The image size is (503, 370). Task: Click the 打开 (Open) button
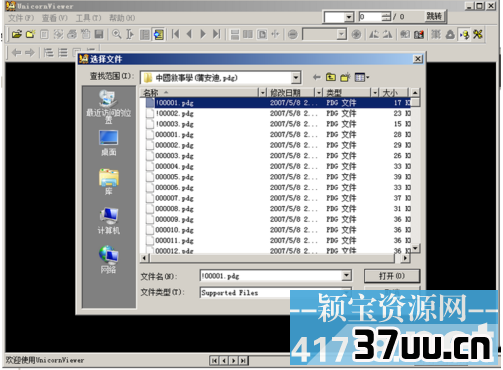click(392, 276)
